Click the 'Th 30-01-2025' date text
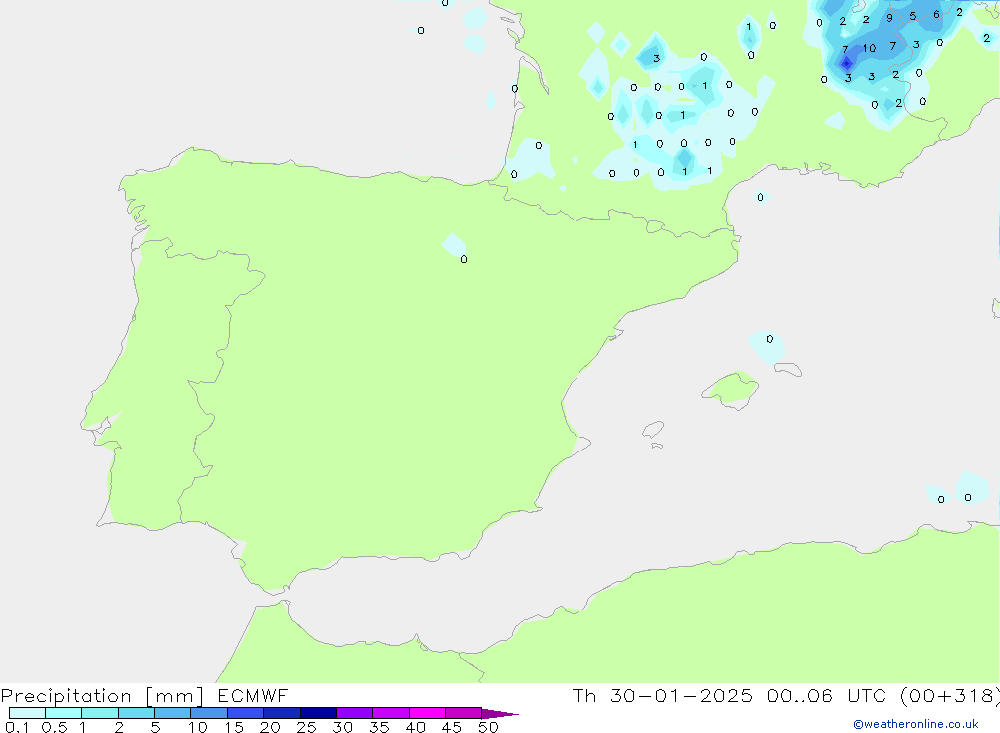This screenshot has height=733, width=1000. pyautogui.click(x=662, y=695)
